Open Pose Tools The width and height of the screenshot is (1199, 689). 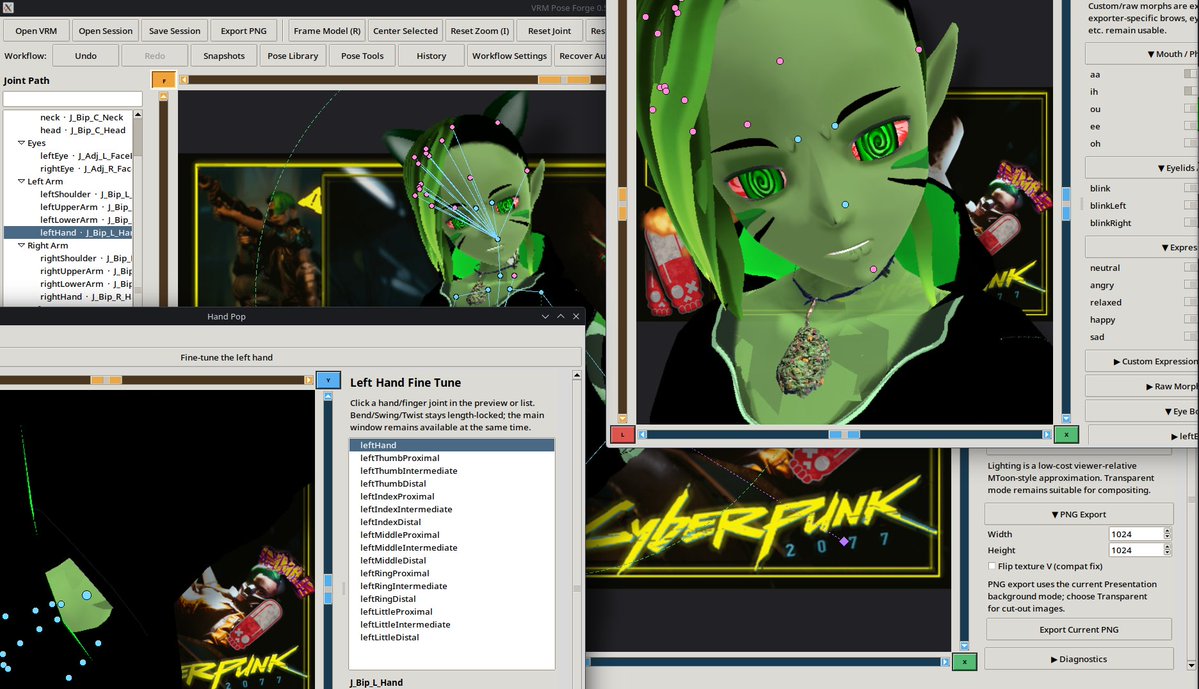pyautogui.click(x=362, y=56)
